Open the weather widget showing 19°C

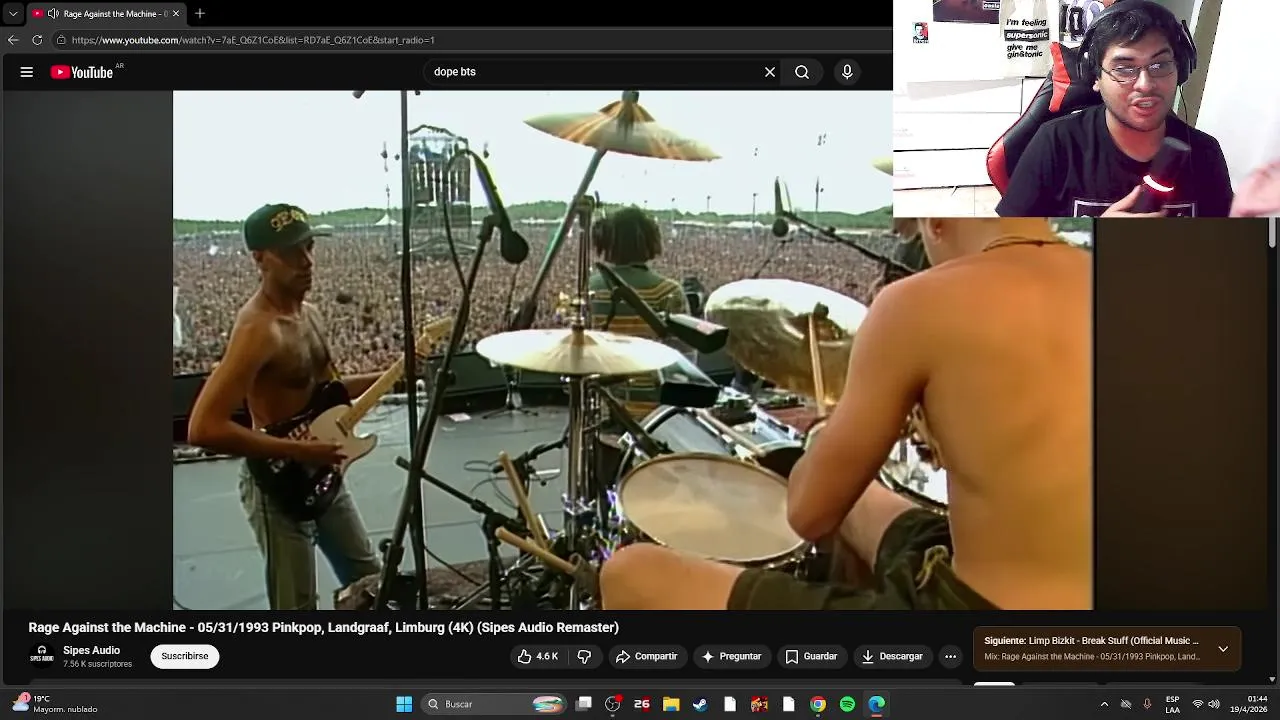pyautogui.click(x=55, y=704)
